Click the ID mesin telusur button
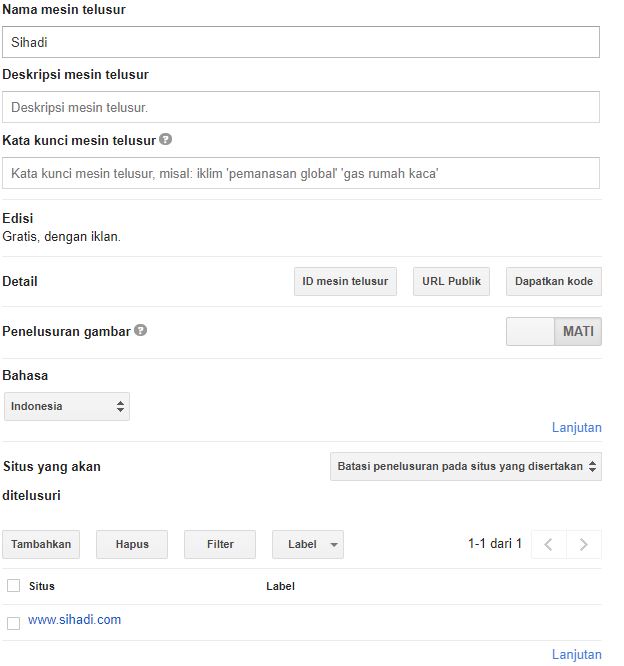This screenshot has height=666, width=624. click(x=345, y=281)
